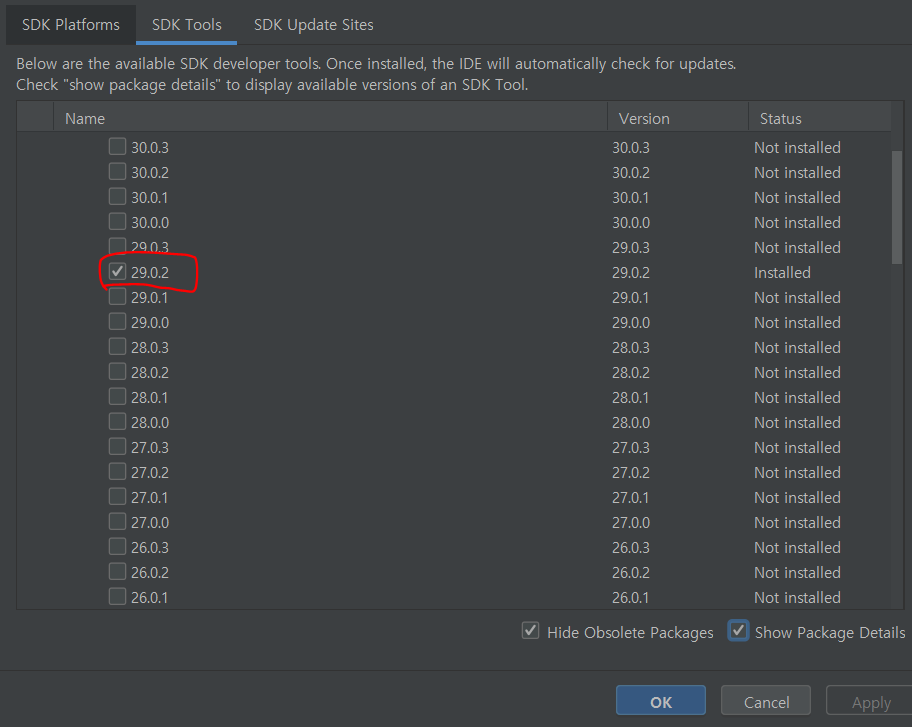Click the Version cell reading 26.0.1
Image resolution: width=912 pixels, height=727 pixels.
pyautogui.click(x=630, y=598)
